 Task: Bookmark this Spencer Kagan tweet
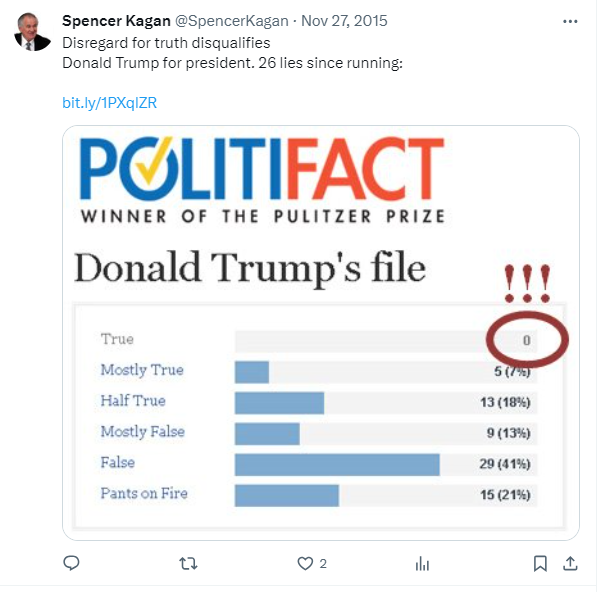point(540,563)
